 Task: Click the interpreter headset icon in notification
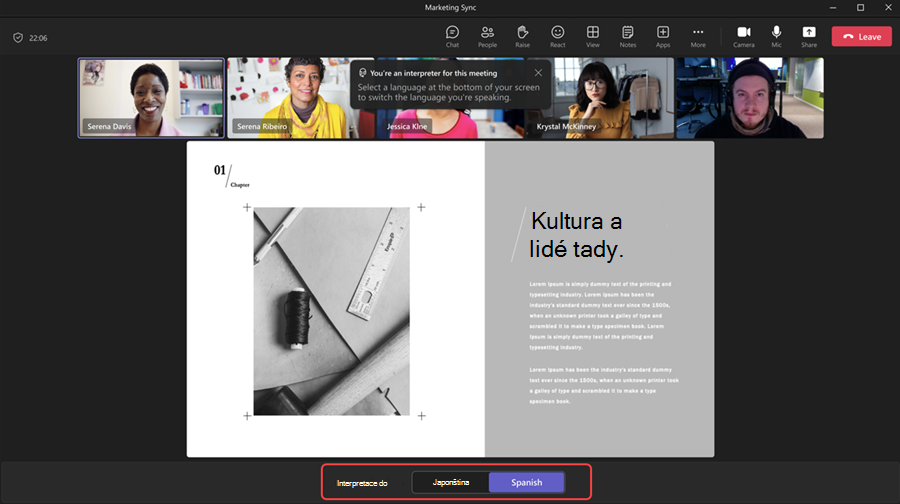tap(362, 73)
